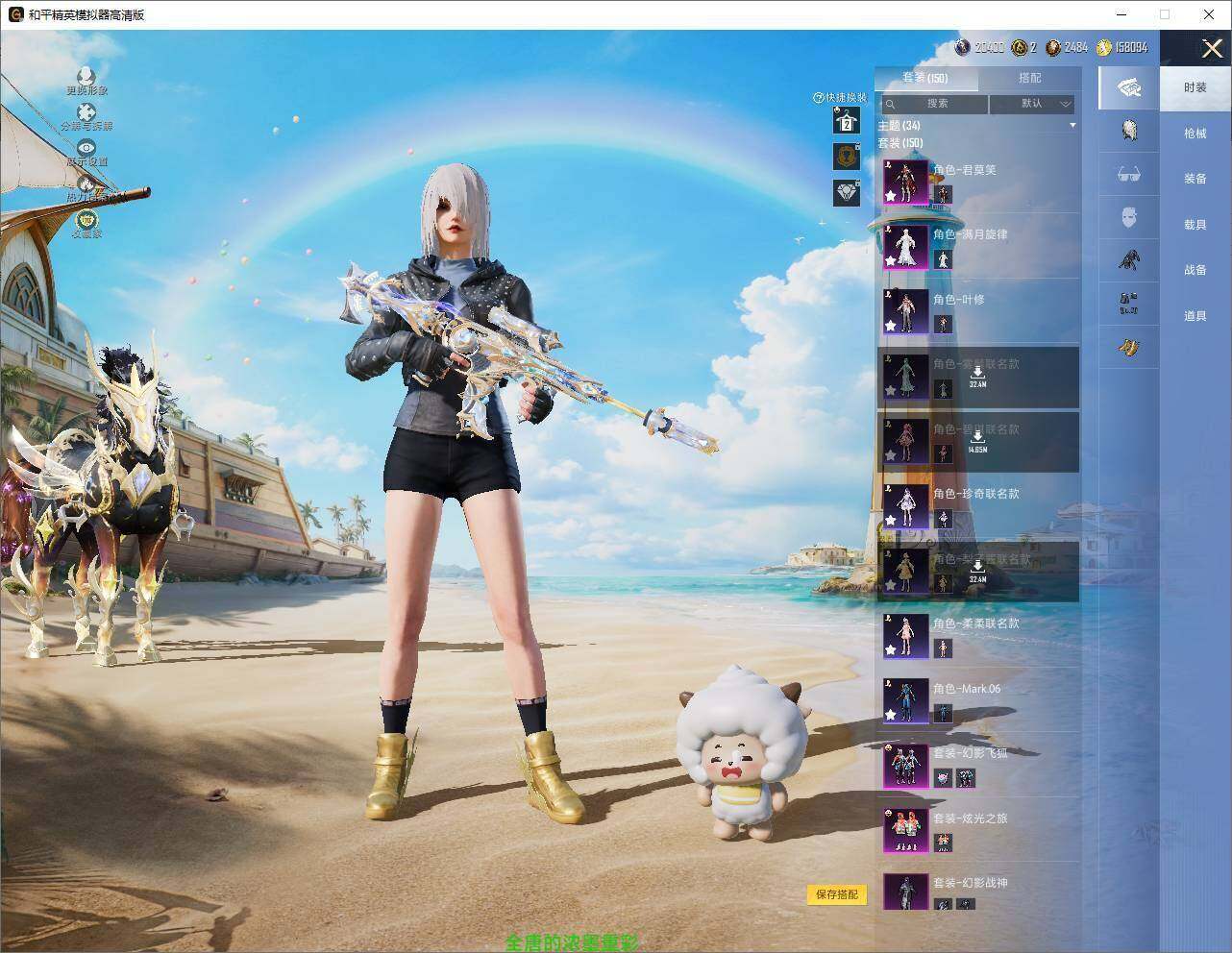Click the emulator app icon in title bar

click(x=16, y=14)
